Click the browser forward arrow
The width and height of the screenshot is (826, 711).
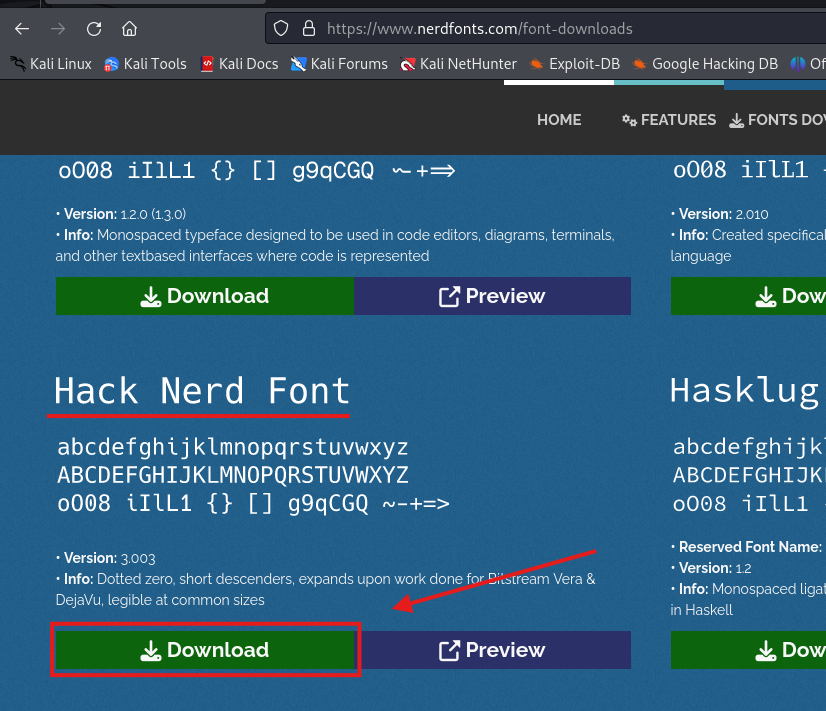58,28
